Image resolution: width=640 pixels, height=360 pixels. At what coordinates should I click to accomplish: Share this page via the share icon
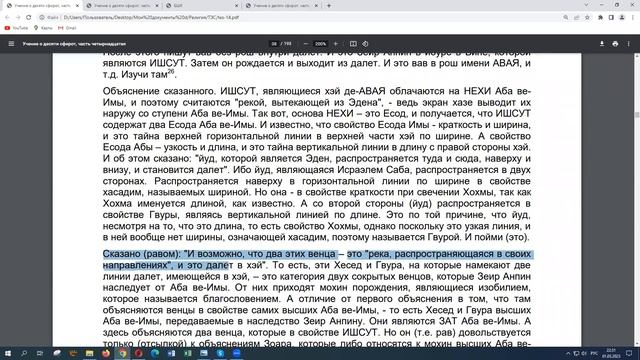(576, 18)
